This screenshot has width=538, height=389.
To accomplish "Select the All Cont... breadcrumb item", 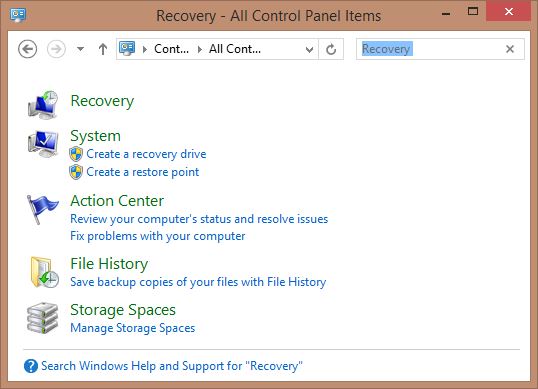I will point(235,49).
